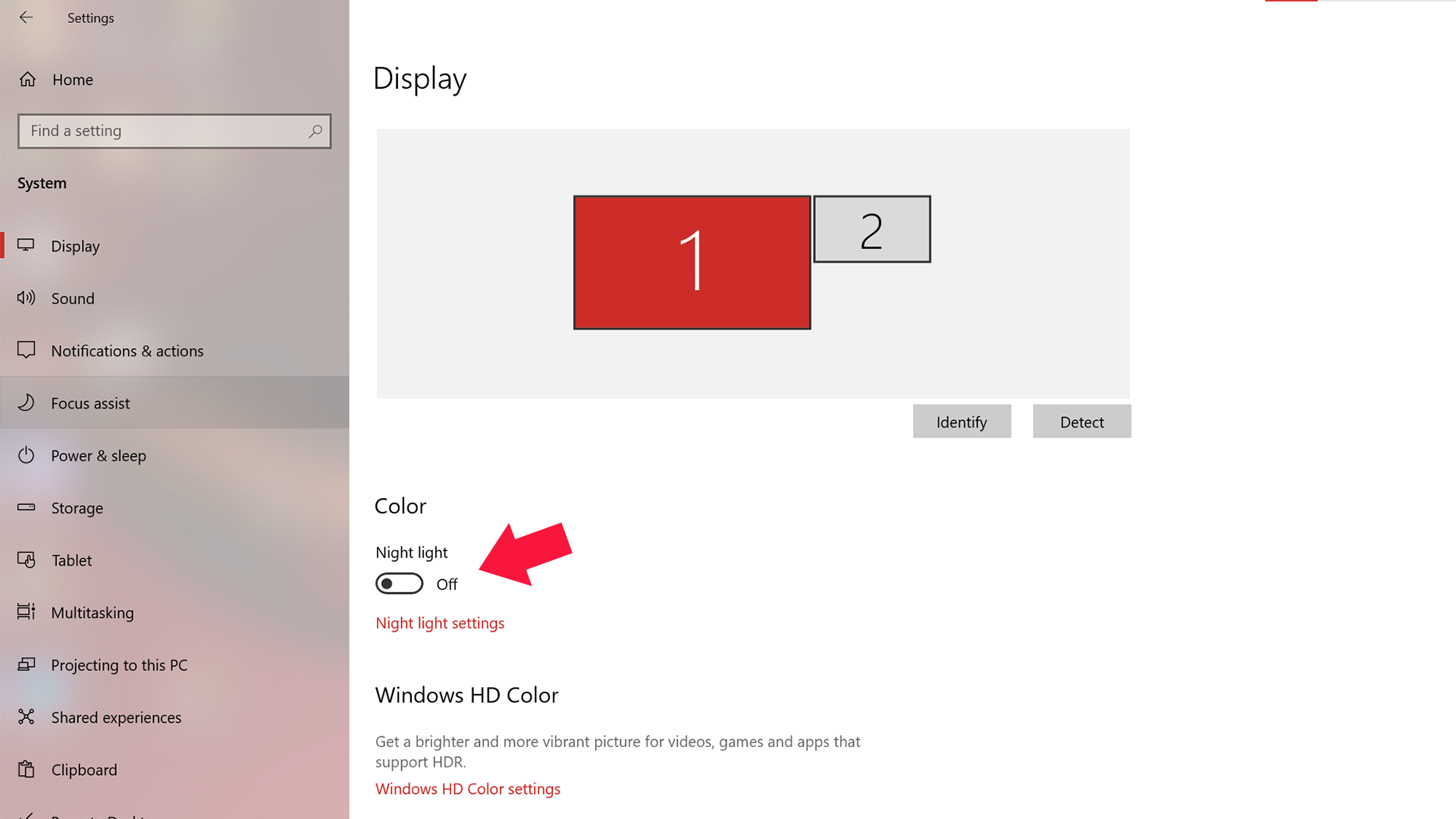Click the Detect button for displays
This screenshot has height=819, width=1456.
click(x=1082, y=421)
